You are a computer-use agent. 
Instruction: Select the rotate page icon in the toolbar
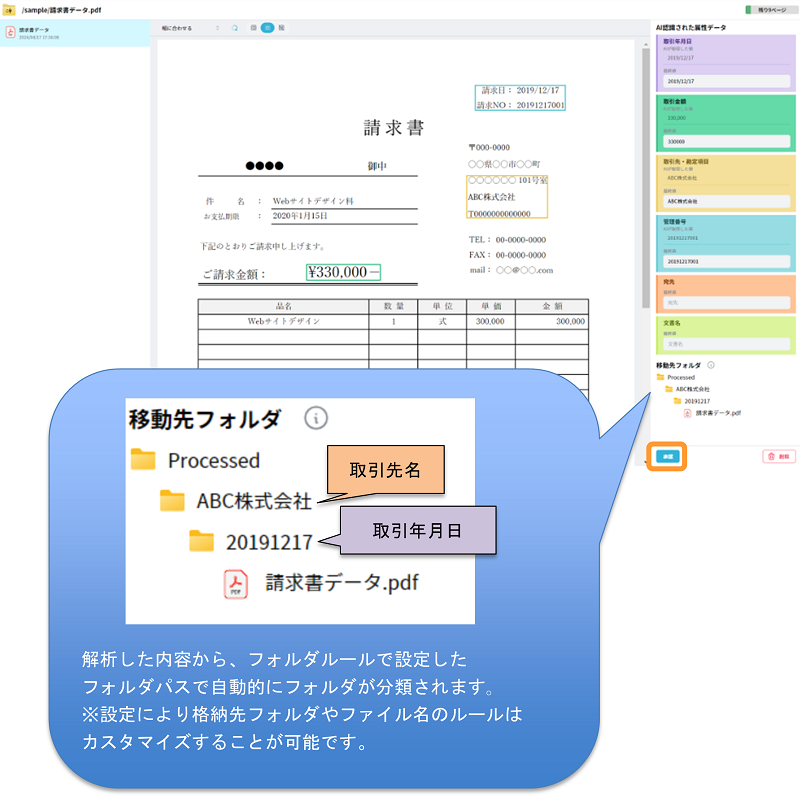[x=235, y=28]
